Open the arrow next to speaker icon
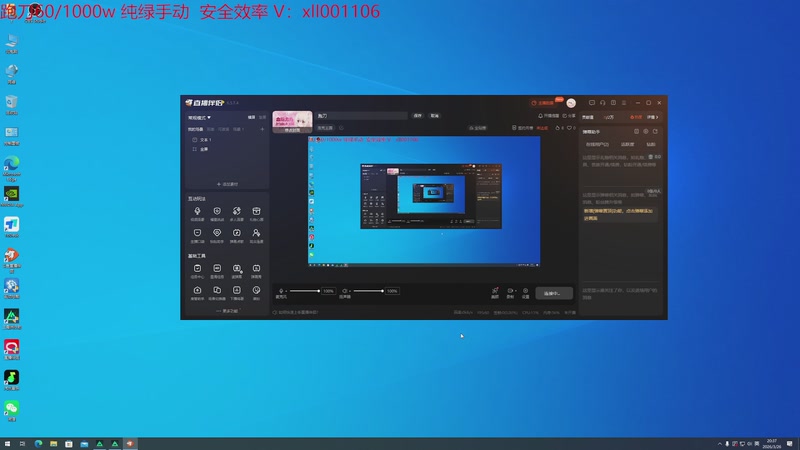Image resolution: width=800 pixels, height=450 pixels. click(350, 291)
